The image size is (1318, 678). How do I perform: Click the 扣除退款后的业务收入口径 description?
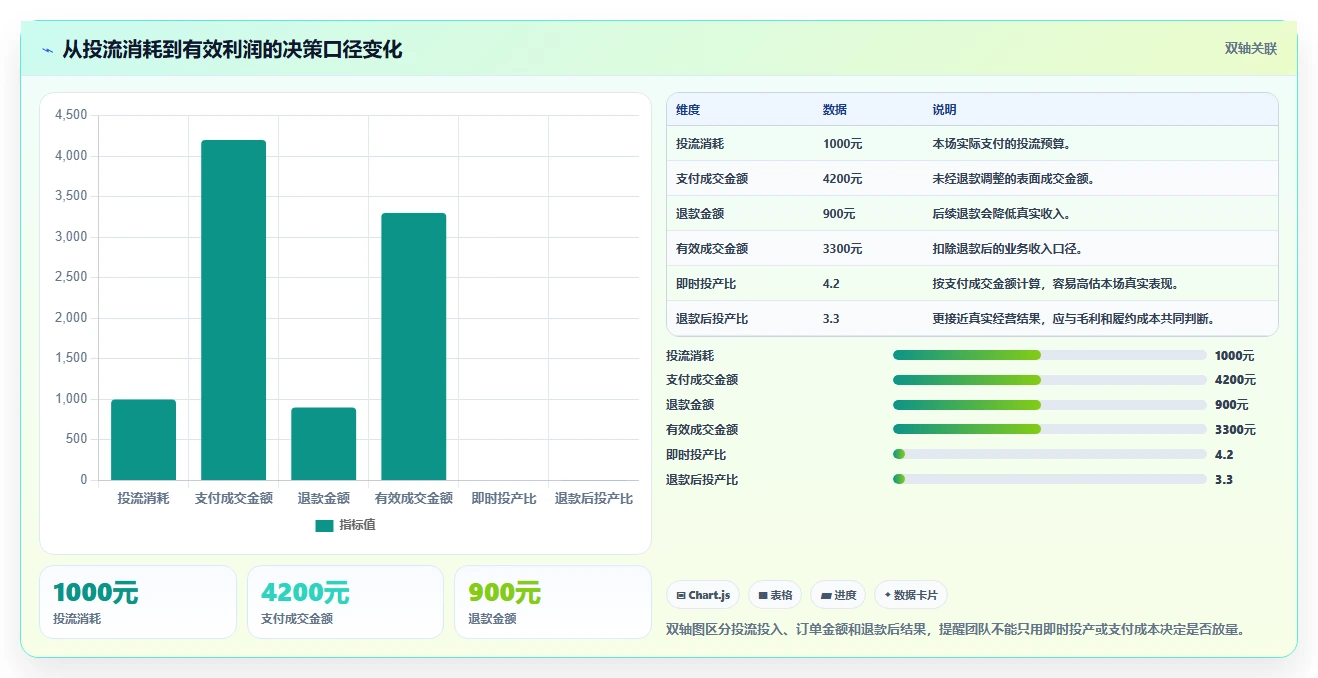(1009, 249)
